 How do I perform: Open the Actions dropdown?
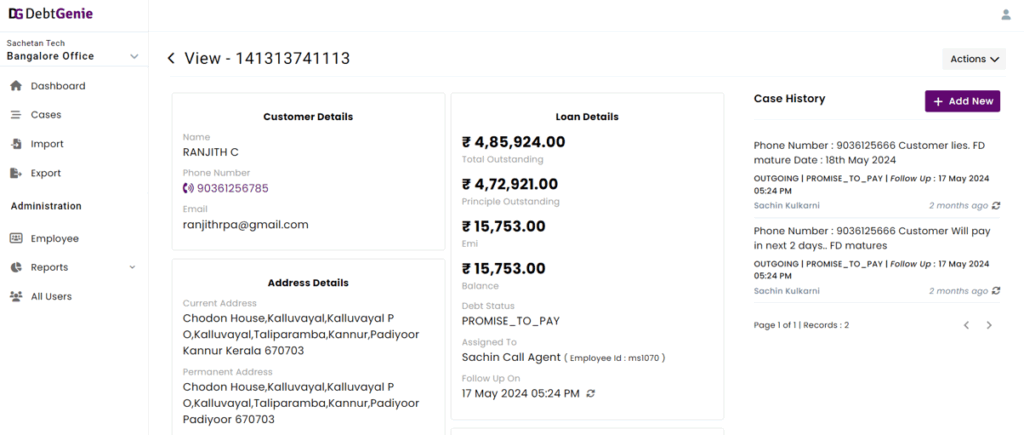[x=974, y=59]
